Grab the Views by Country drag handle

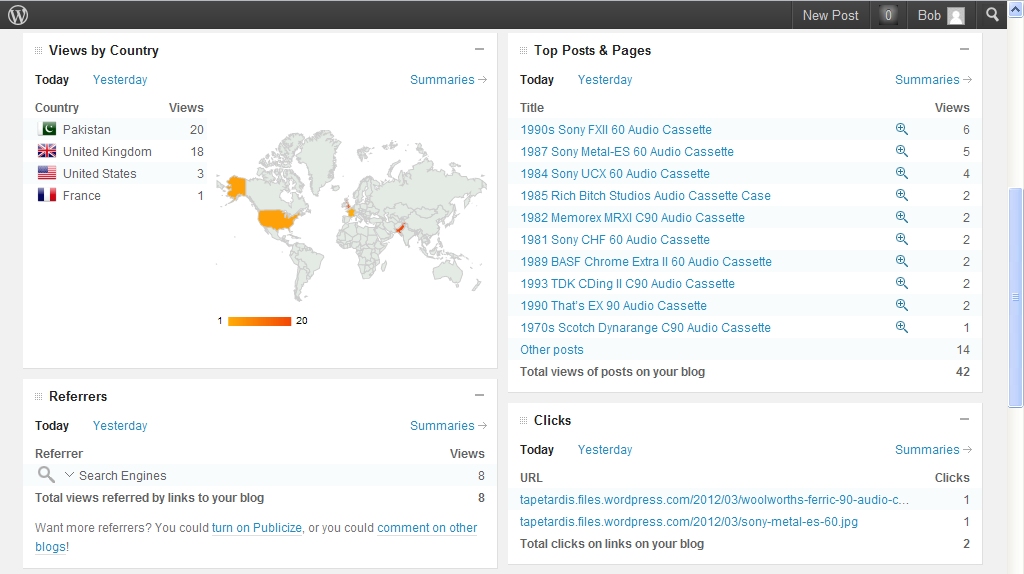pos(39,50)
